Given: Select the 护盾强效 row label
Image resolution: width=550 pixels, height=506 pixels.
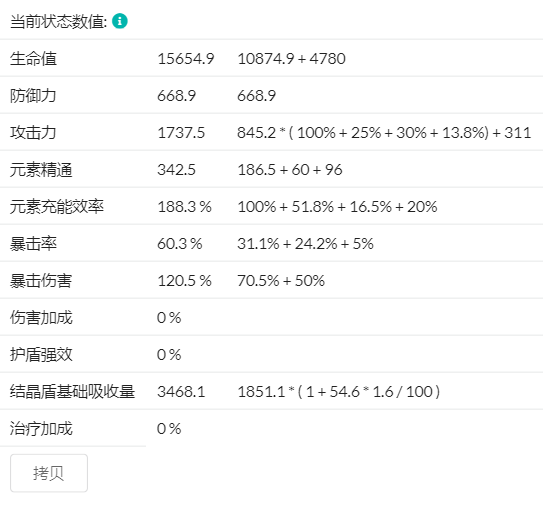Looking at the screenshot, I should (41, 355).
